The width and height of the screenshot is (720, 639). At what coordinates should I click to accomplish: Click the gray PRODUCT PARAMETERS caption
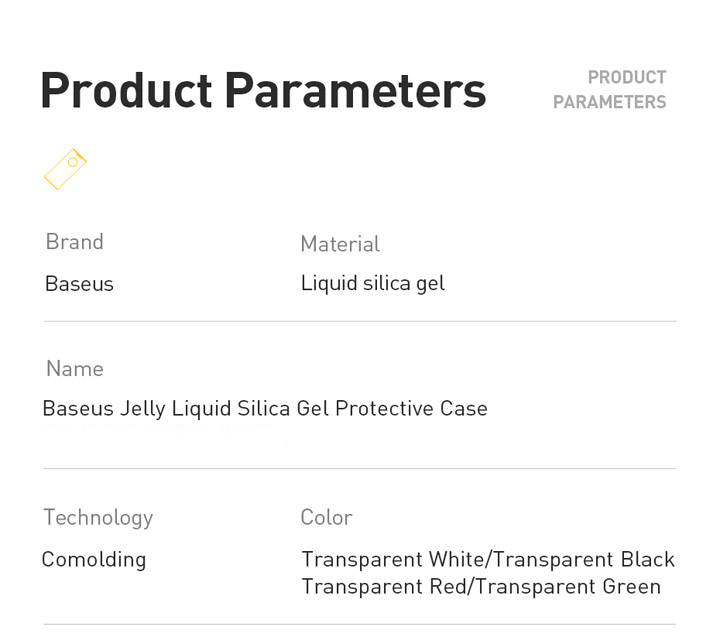click(x=609, y=90)
